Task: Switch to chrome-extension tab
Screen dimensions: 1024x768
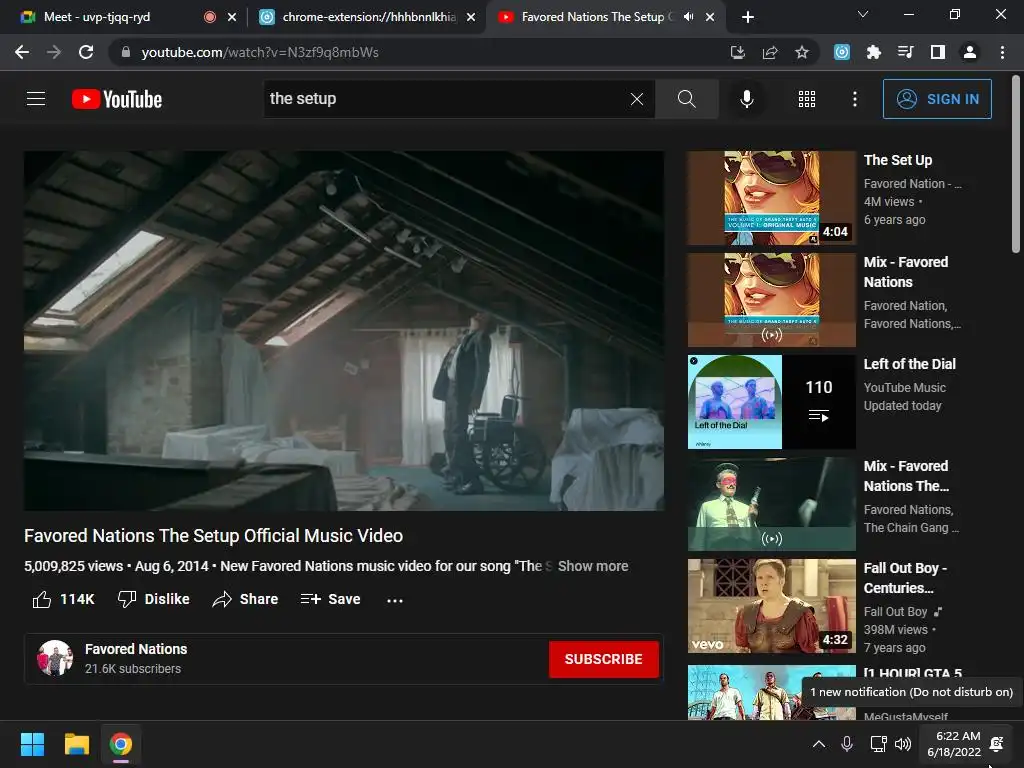Action: (x=367, y=17)
